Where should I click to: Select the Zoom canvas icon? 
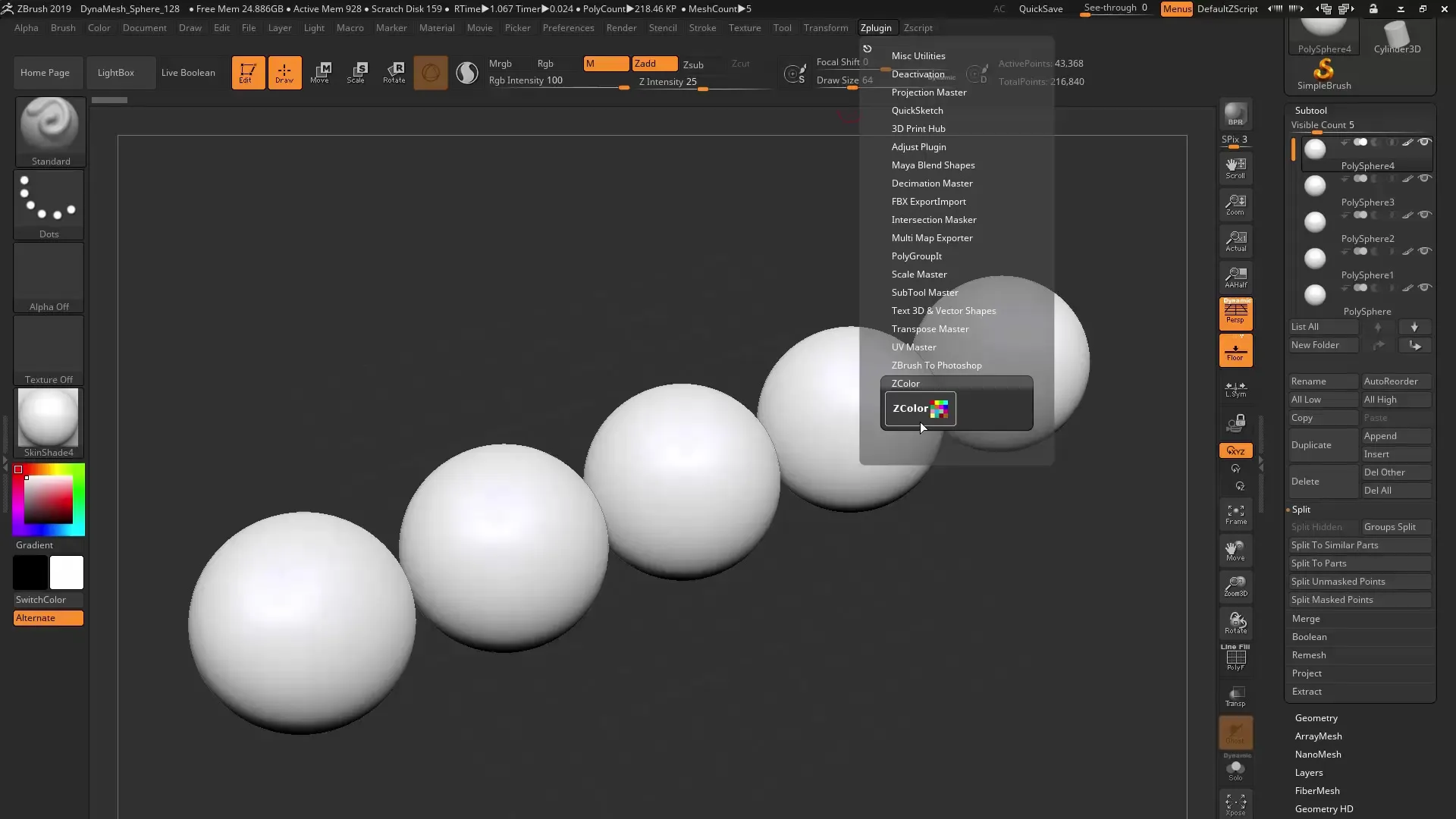[1235, 204]
